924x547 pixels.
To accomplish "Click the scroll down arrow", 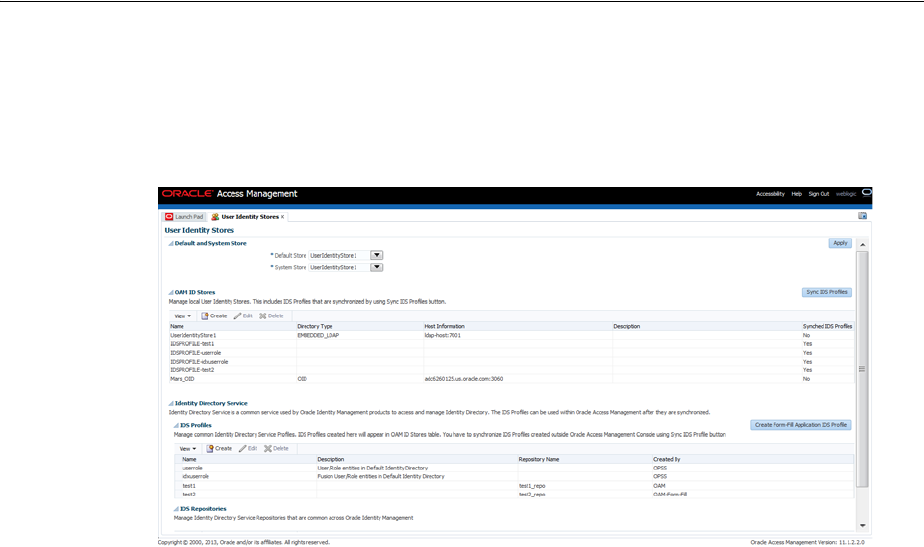I will (862, 525).
